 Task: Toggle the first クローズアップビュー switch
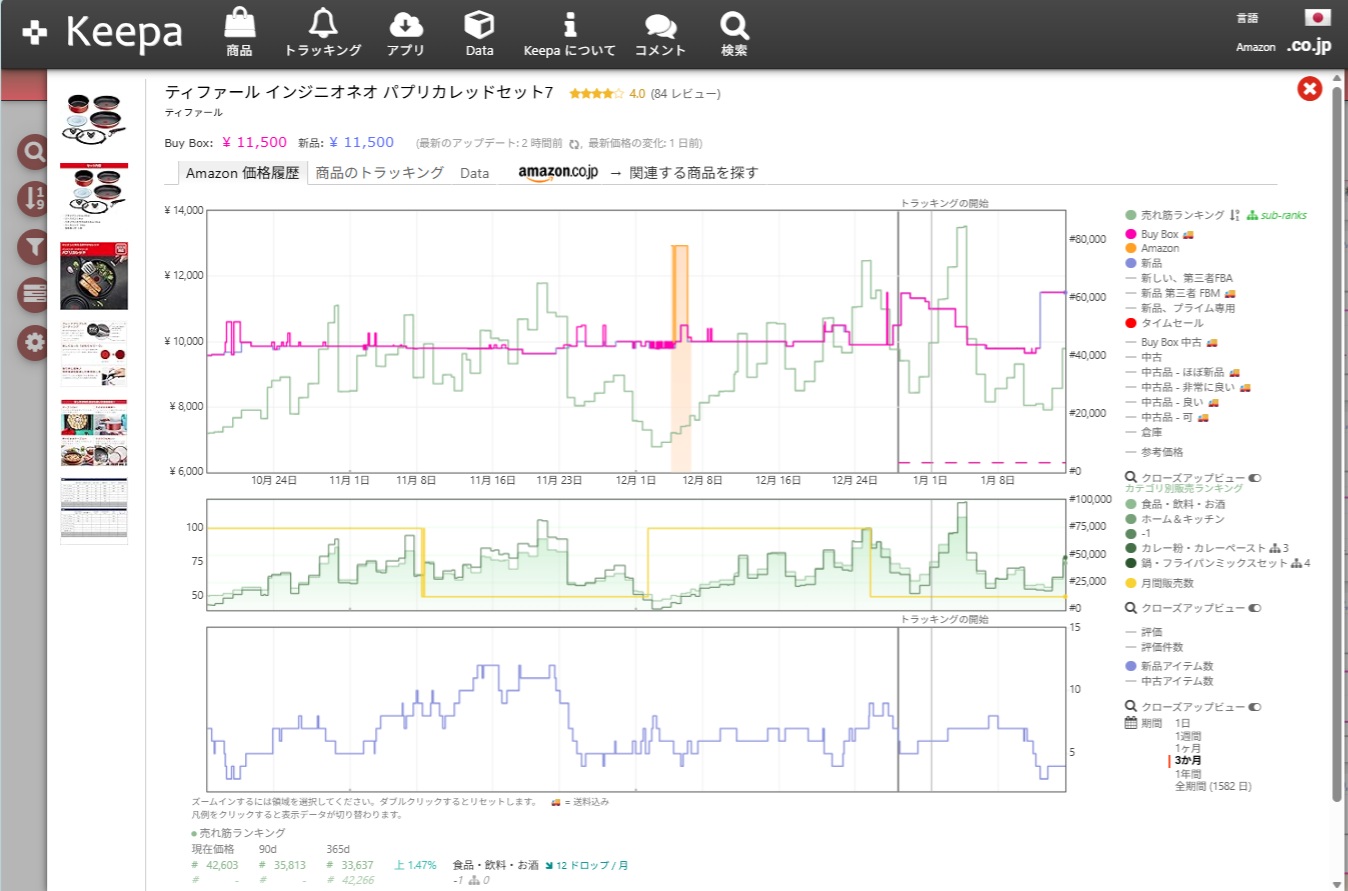point(1255,478)
